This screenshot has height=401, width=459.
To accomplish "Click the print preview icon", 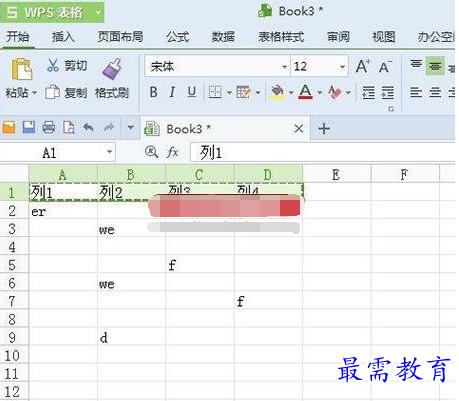I will tap(69, 128).
